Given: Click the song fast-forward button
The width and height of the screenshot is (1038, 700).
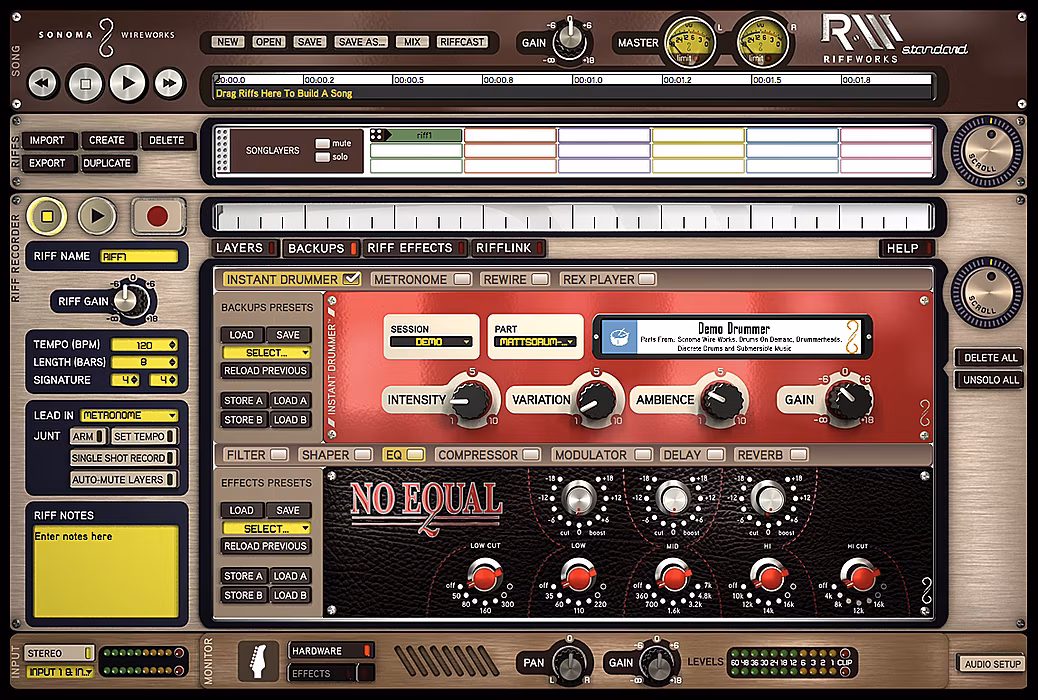Looking at the screenshot, I should [x=171, y=83].
